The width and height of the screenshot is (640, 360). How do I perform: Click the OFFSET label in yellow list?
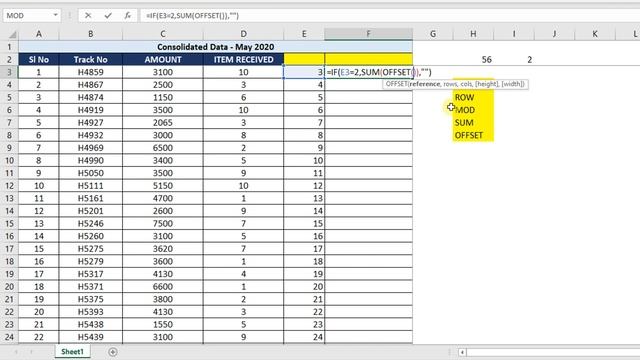click(469, 136)
